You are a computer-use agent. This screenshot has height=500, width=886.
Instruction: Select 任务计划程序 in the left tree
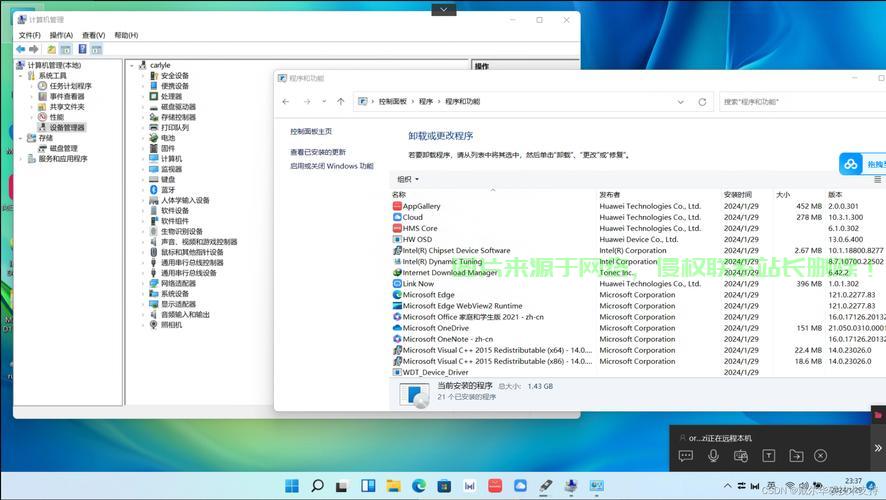(70, 86)
